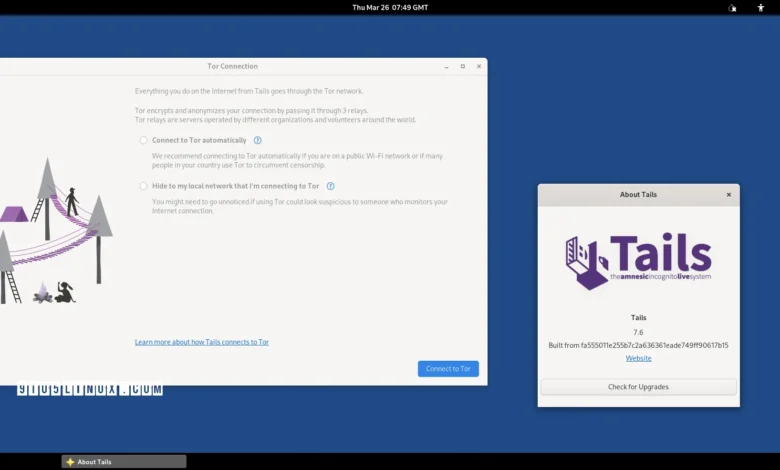
Task: Close the Tor Connection window
Action: (x=479, y=66)
